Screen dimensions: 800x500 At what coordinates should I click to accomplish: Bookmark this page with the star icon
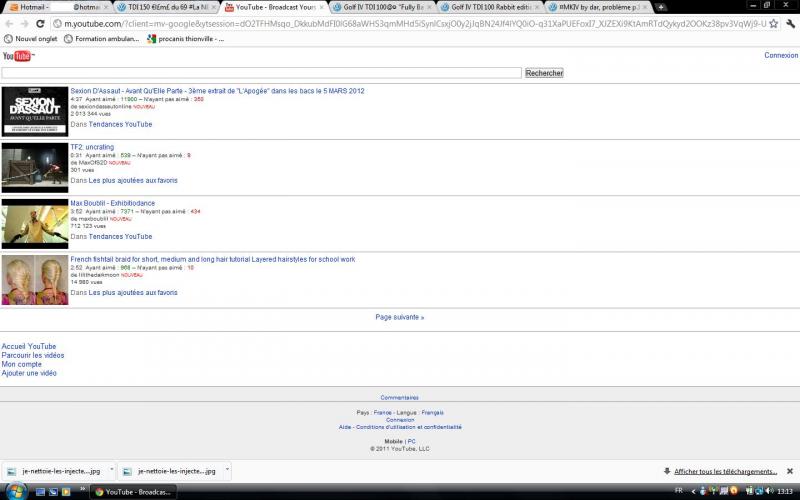tap(773, 23)
